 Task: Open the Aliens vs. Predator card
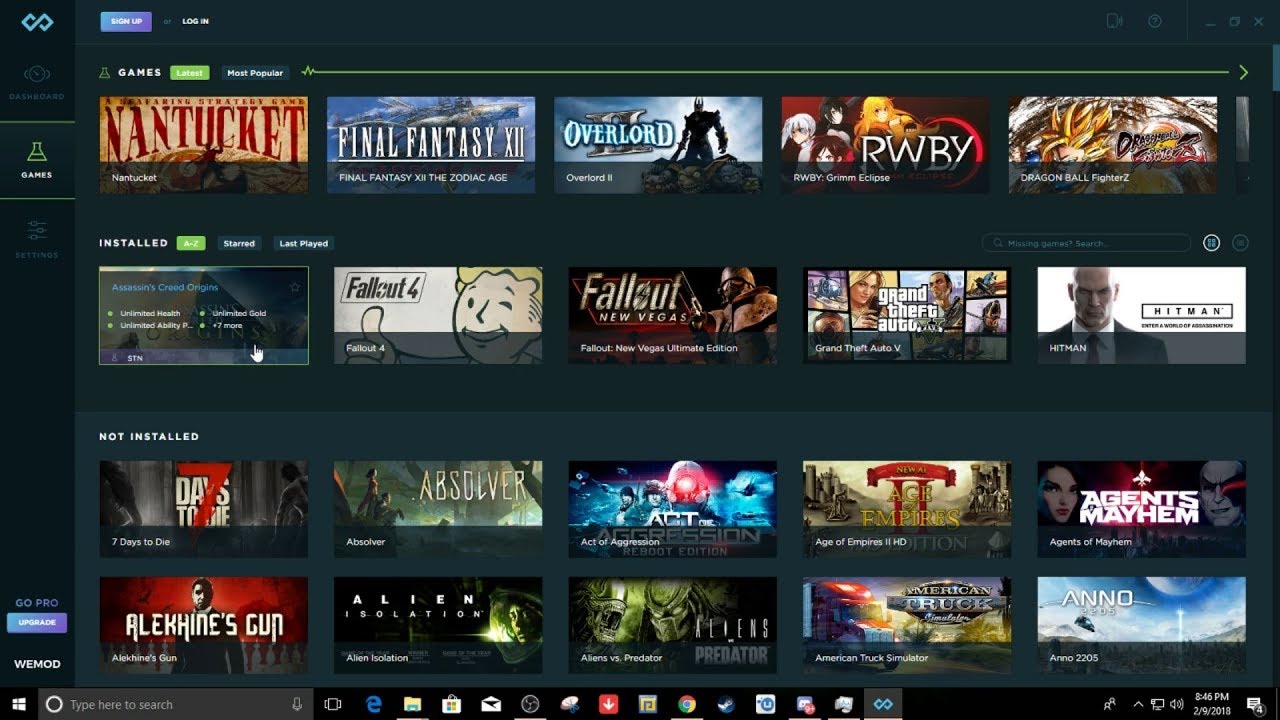coord(673,625)
